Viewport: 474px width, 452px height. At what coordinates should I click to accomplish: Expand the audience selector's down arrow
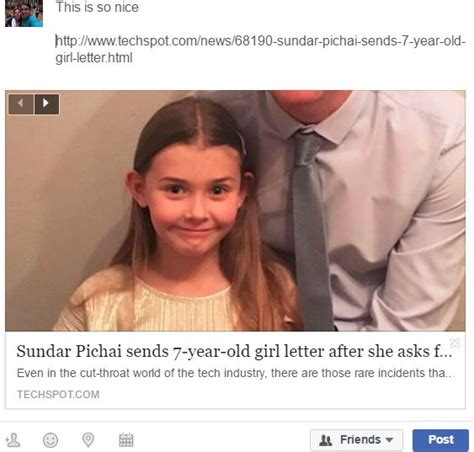point(389,440)
